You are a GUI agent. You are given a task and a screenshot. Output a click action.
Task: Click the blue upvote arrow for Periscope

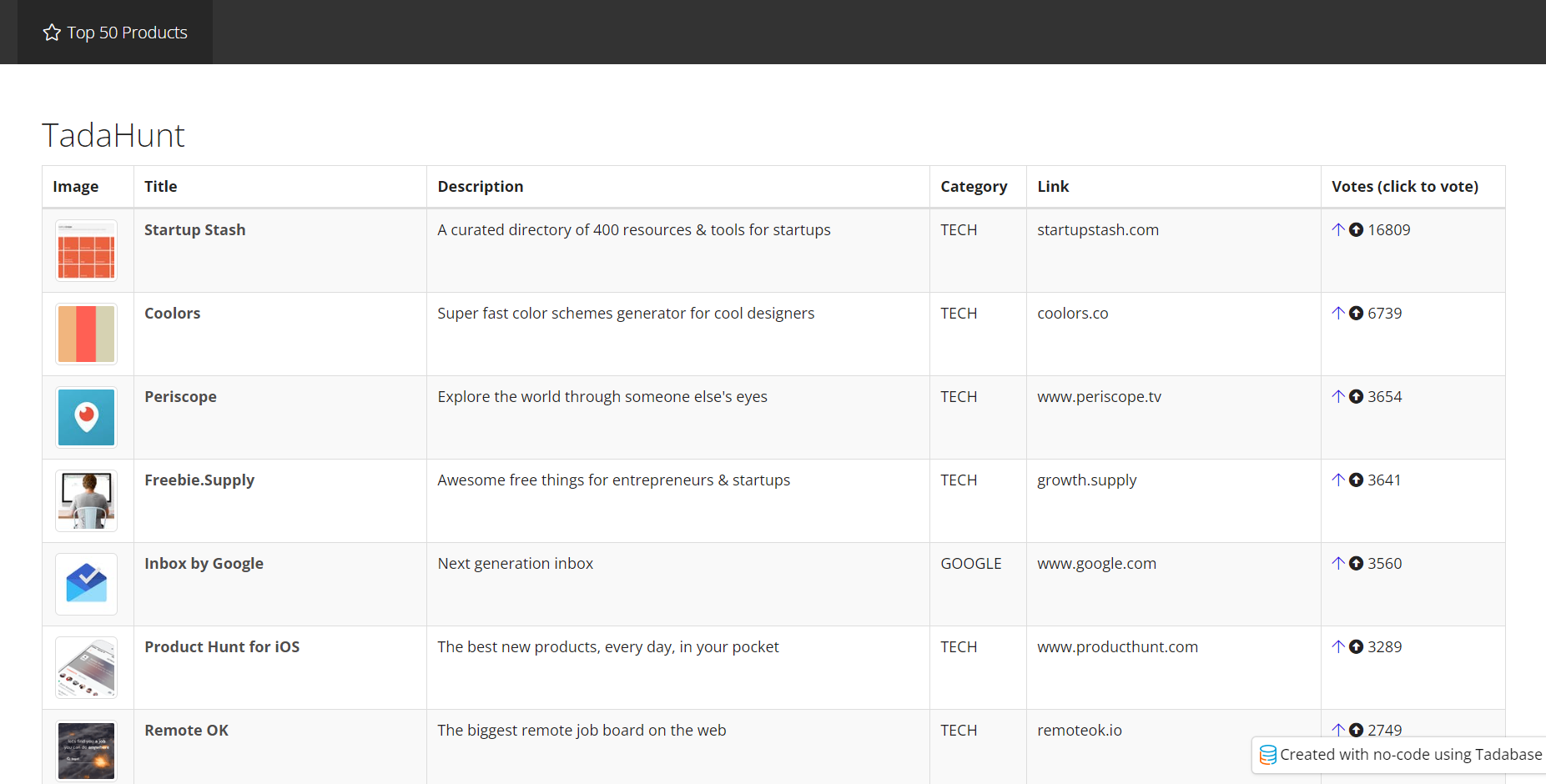point(1338,396)
